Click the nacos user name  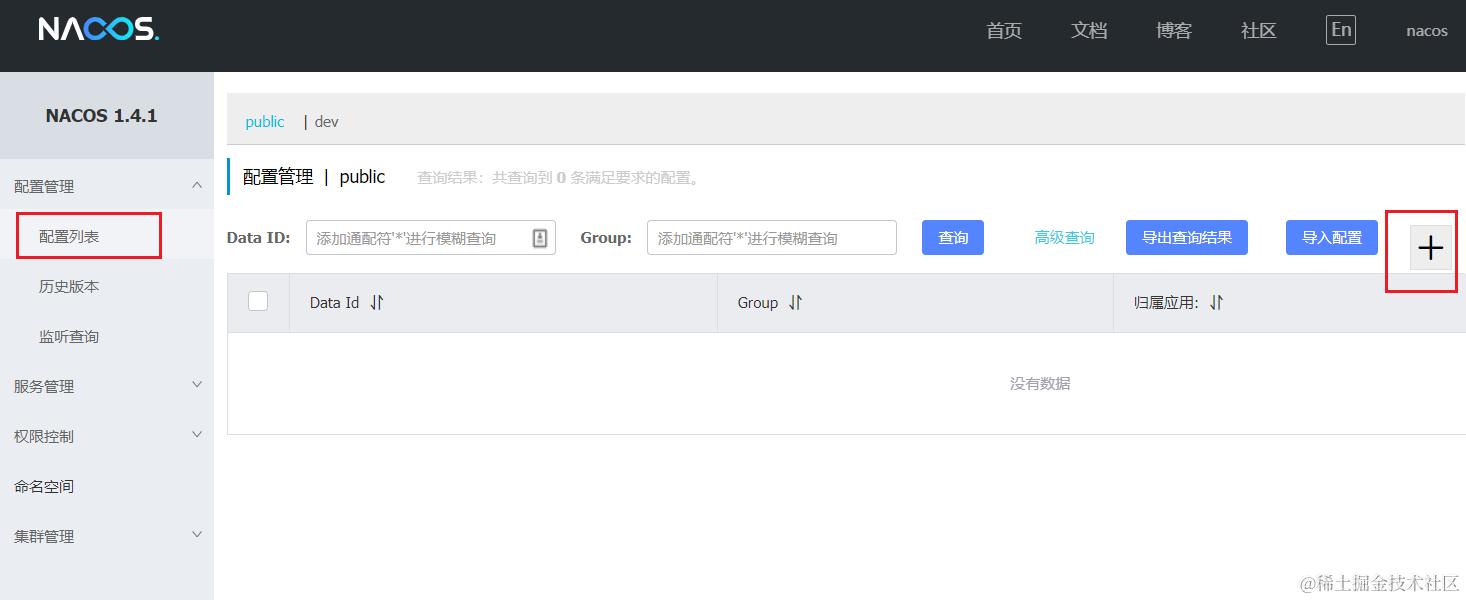coord(1427,31)
